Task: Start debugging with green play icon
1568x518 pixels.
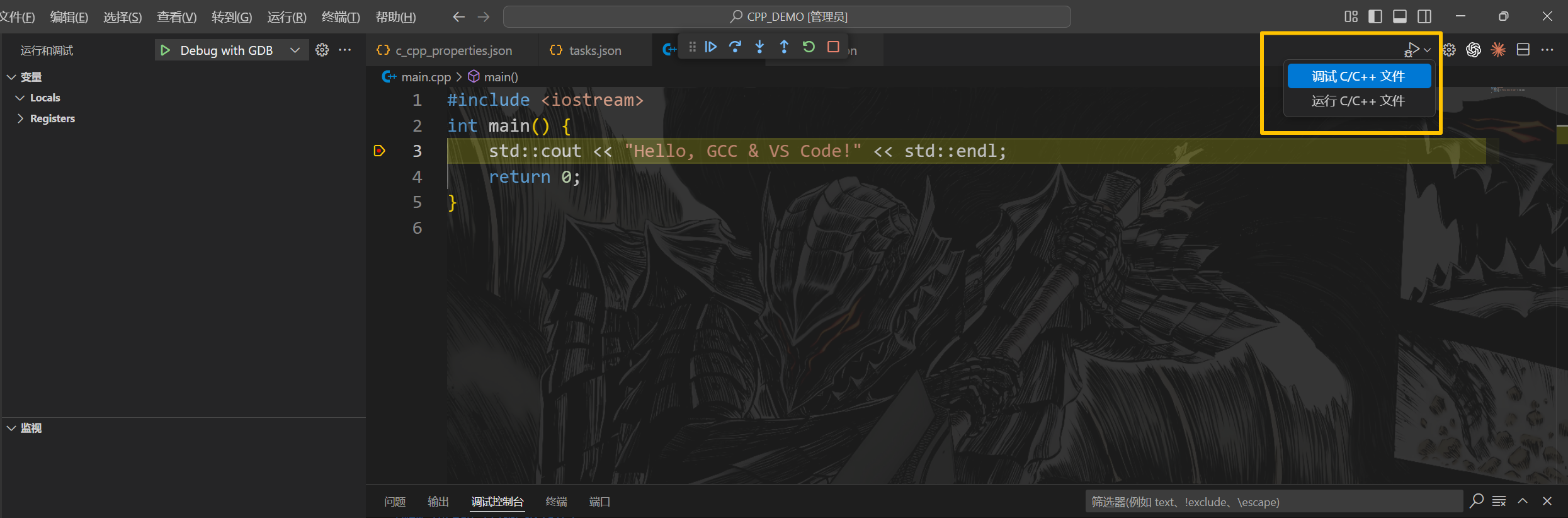Action: 165,50
